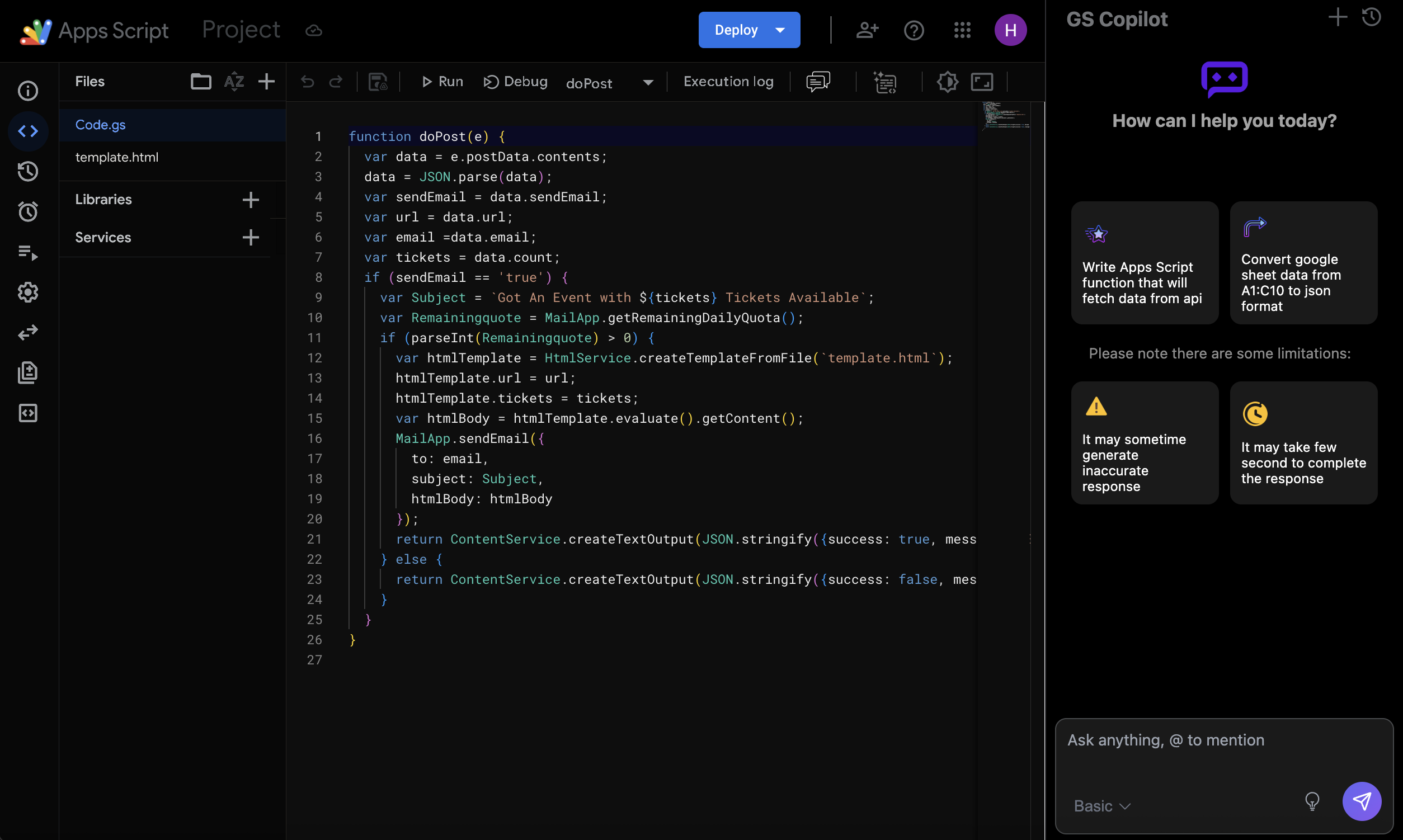Click 'e.postData.contents' on line 2
The image size is (1403, 840).
[x=525, y=157]
